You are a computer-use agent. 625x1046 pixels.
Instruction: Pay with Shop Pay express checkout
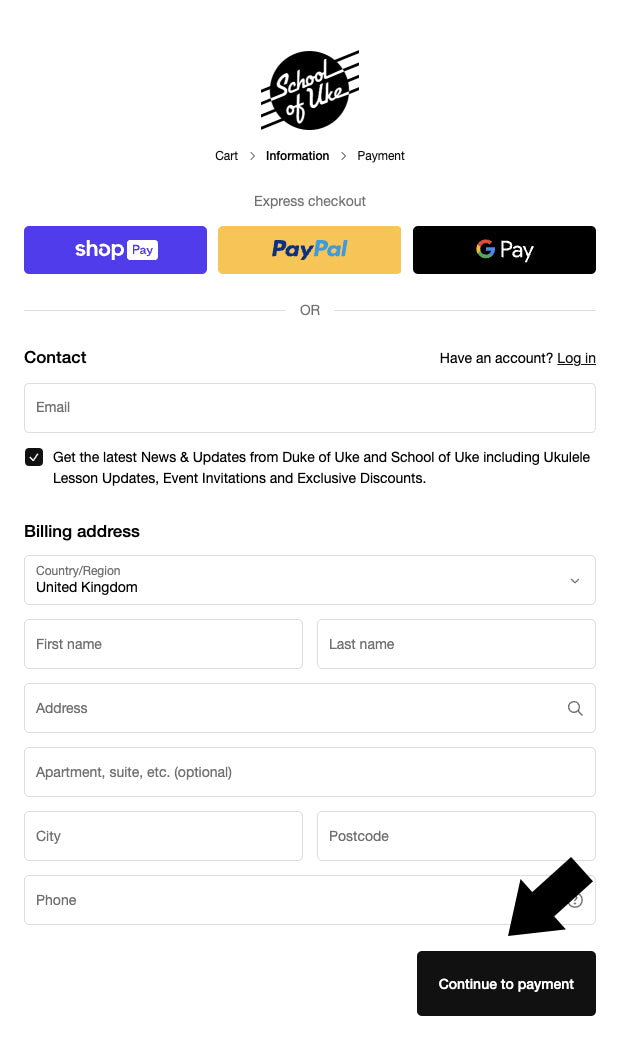pyautogui.click(x=115, y=250)
